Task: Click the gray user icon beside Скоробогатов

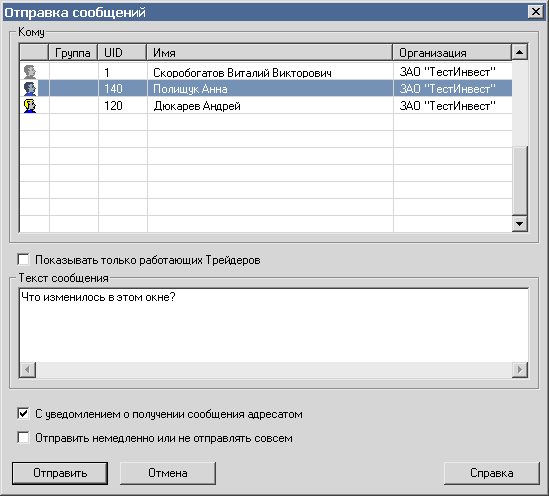Action: [x=30, y=72]
